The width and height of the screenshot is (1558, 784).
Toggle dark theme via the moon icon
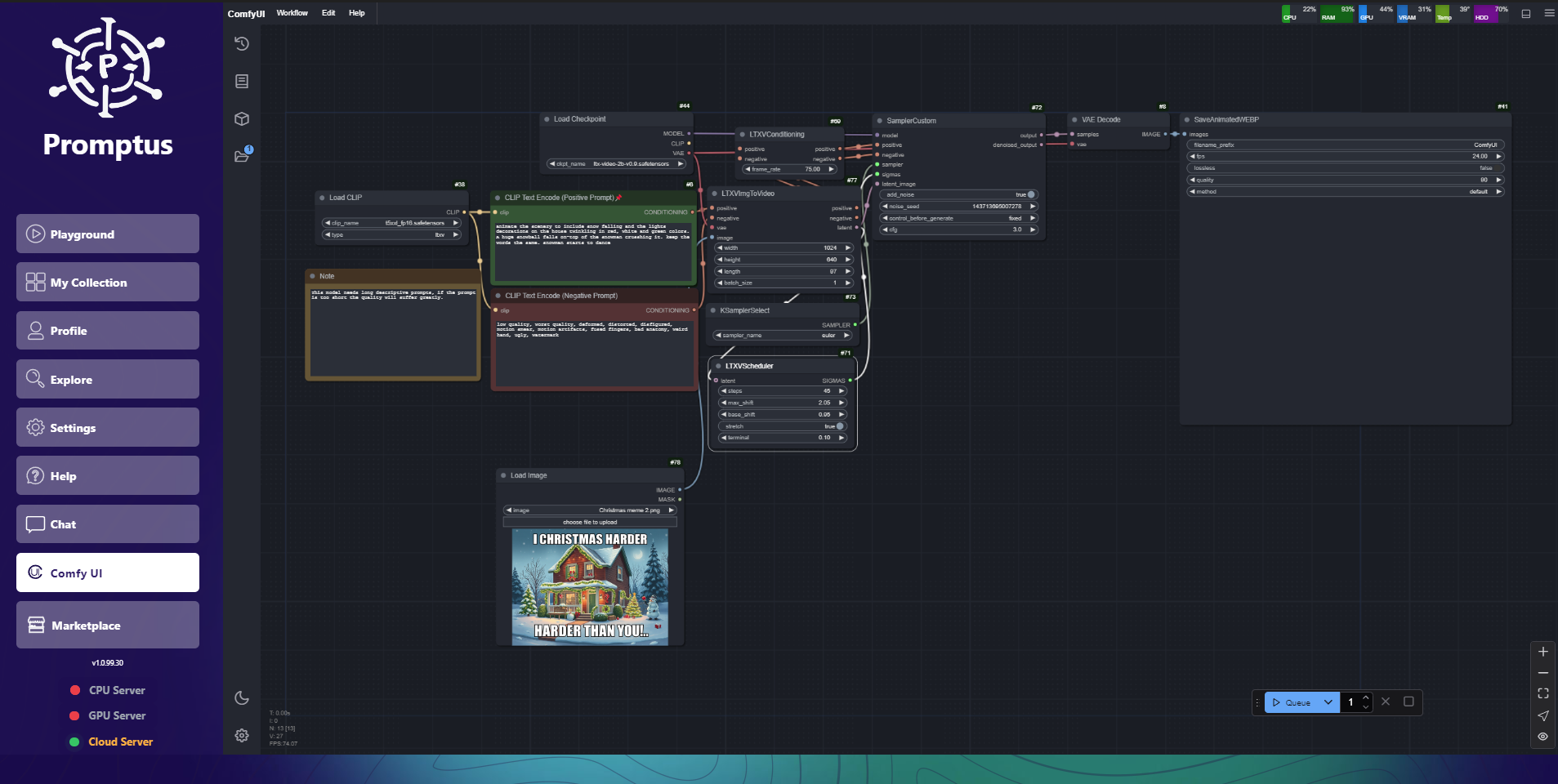tap(242, 697)
